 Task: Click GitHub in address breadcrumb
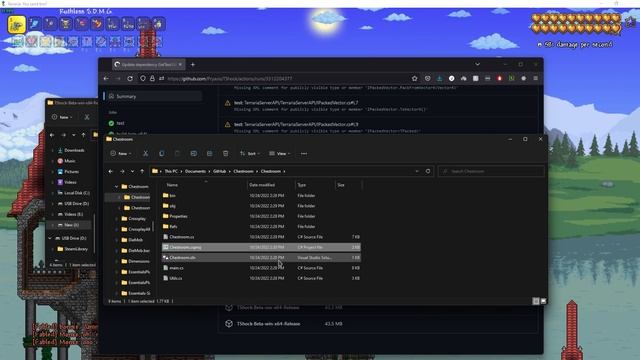220,171
